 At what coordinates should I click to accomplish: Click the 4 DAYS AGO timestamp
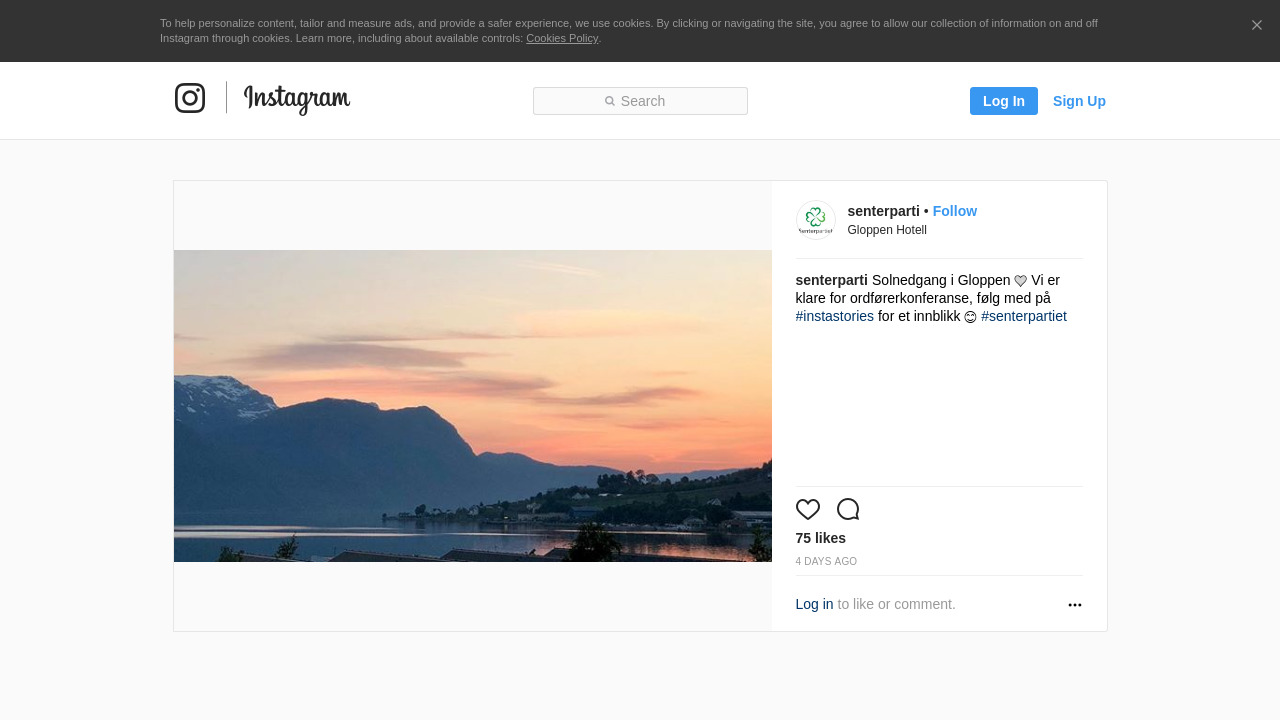pos(826,562)
